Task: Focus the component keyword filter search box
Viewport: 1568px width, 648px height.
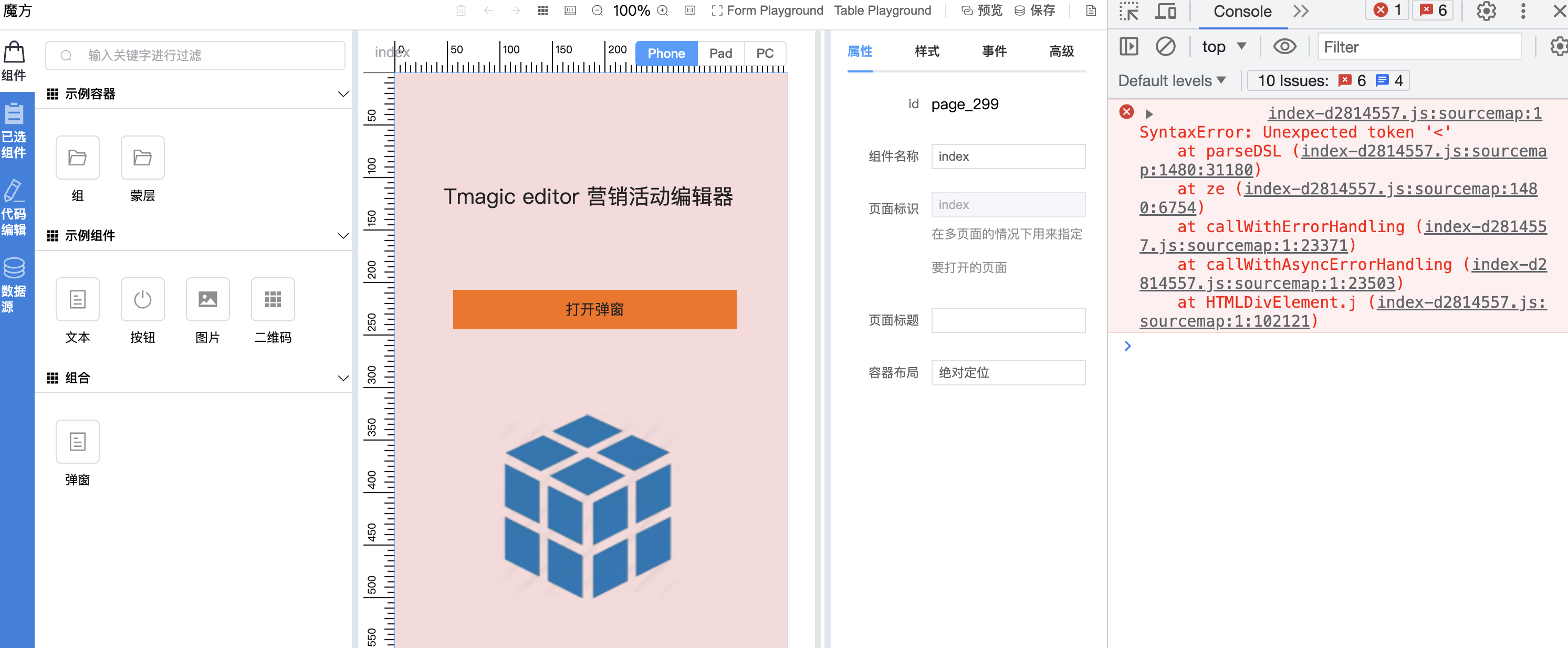Action: tap(195, 55)
